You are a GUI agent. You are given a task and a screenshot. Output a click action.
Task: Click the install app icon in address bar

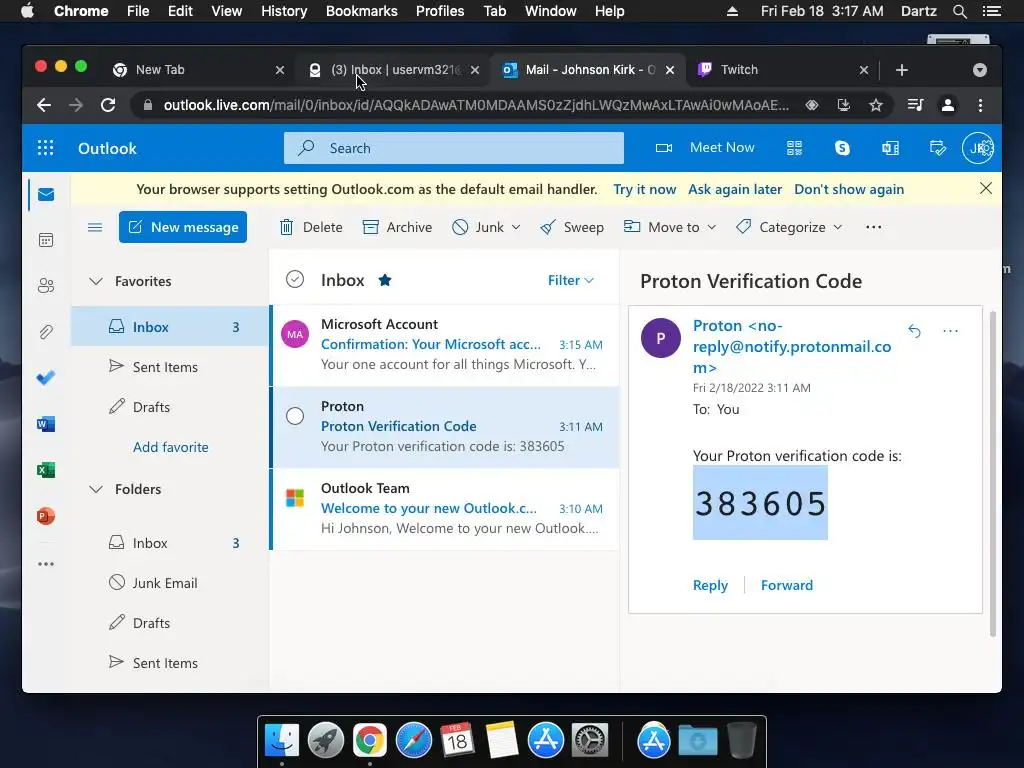click(x=844, y=105)
